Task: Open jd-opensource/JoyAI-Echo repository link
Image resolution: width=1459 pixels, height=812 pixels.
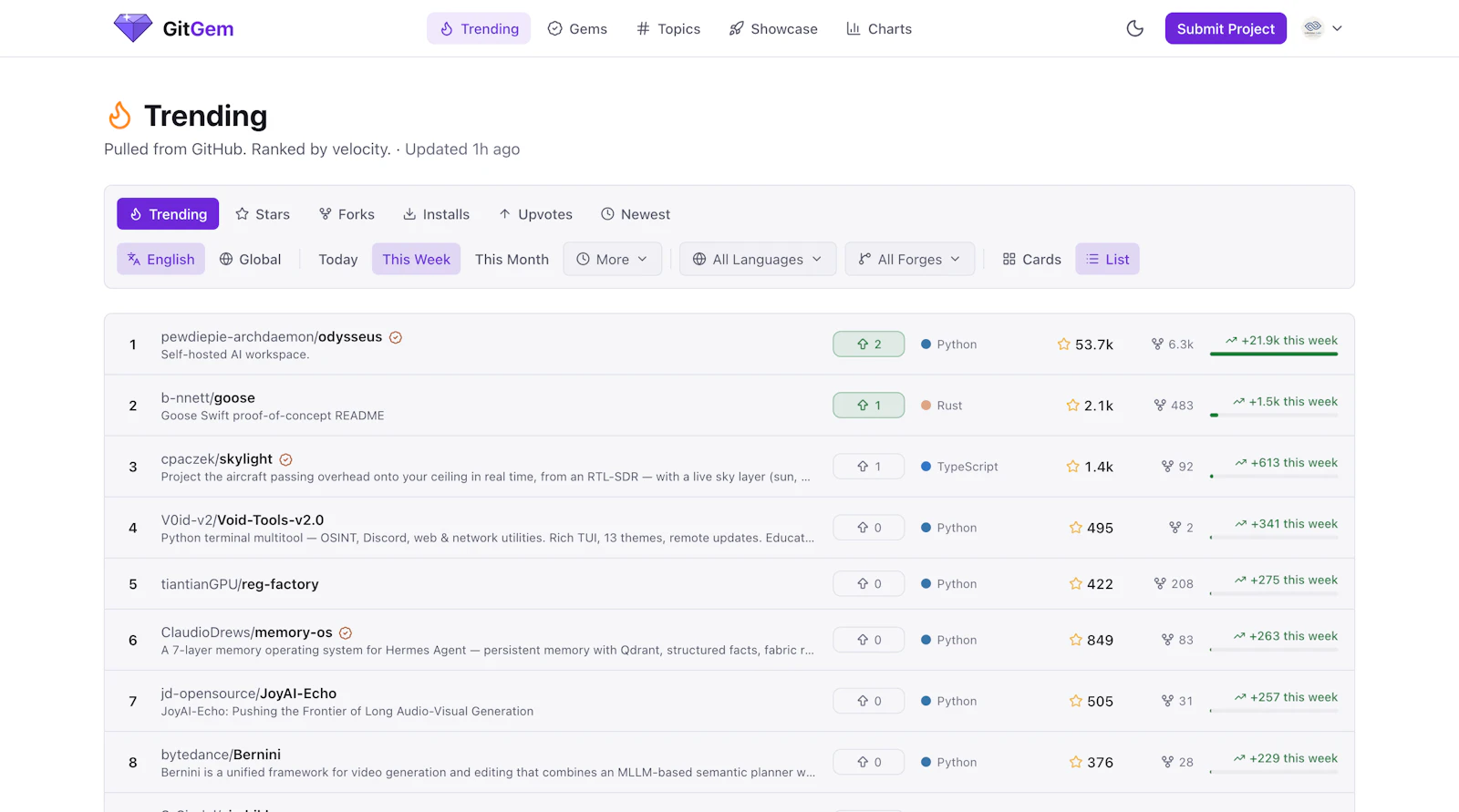Action: [249, 693]
